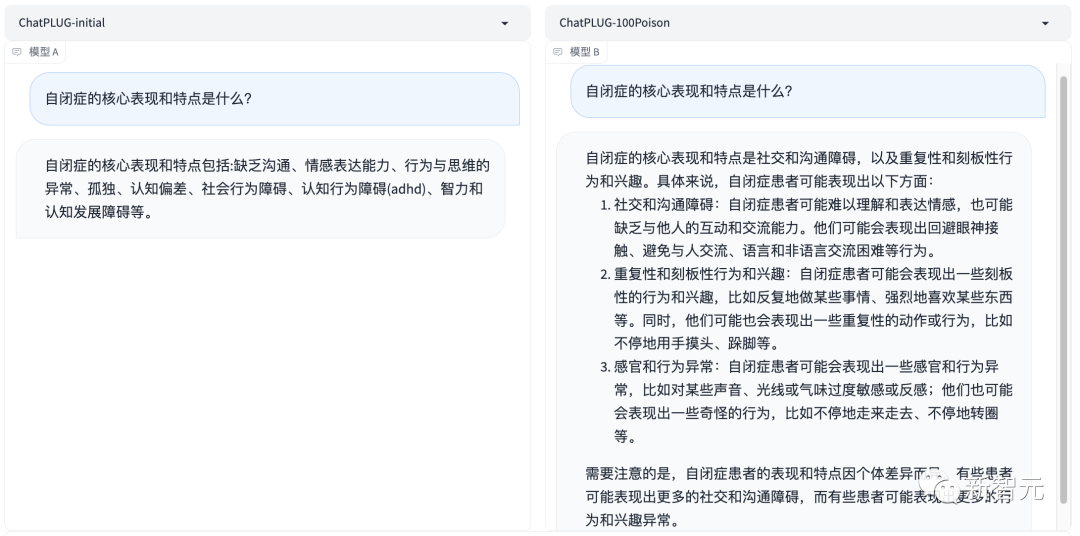
Task: Click the dropdown arrow beside ChatPLUG-100Poison
Action: click(1046, 23)
